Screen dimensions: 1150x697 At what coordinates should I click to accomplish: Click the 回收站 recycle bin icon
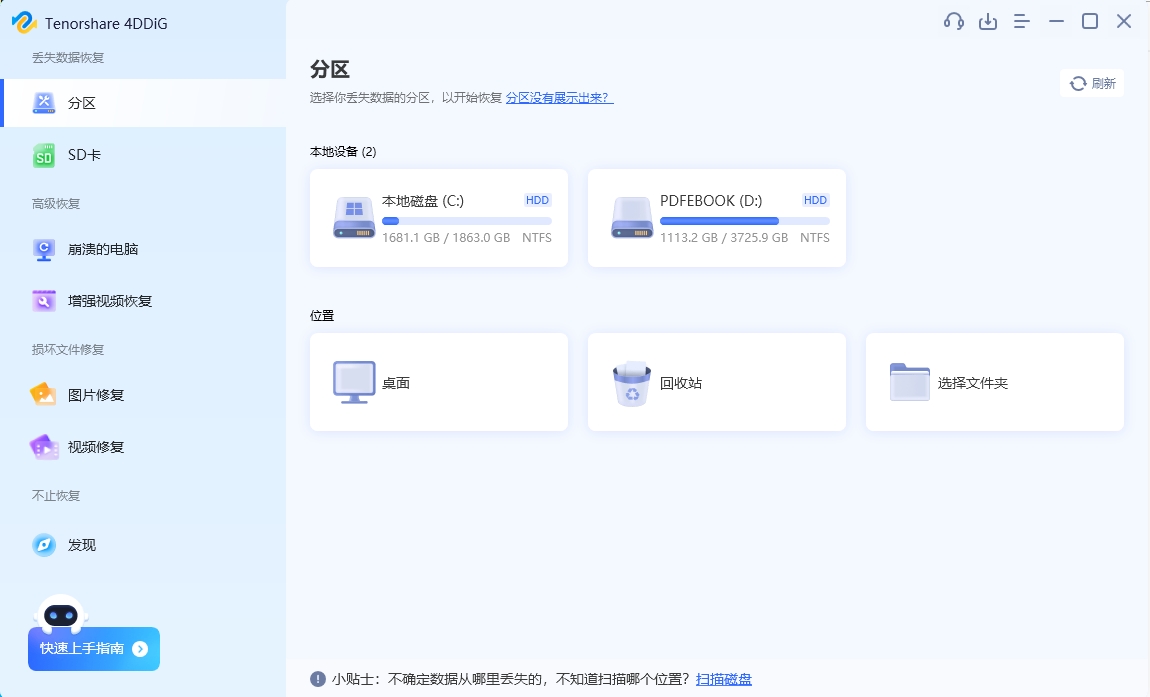[x=632, y=383]
